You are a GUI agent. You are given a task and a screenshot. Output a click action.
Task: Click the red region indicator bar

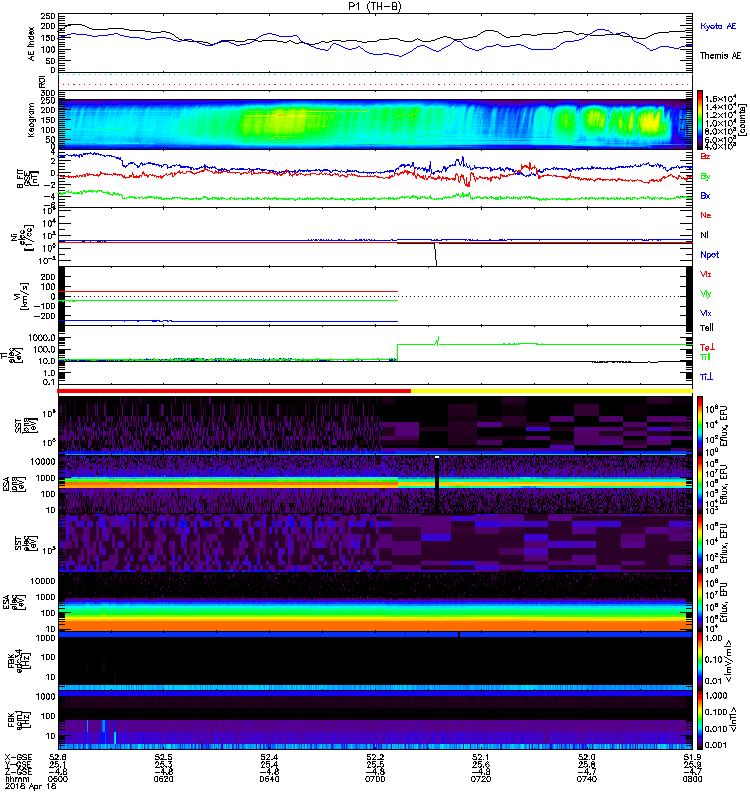(x=234, y=391)
